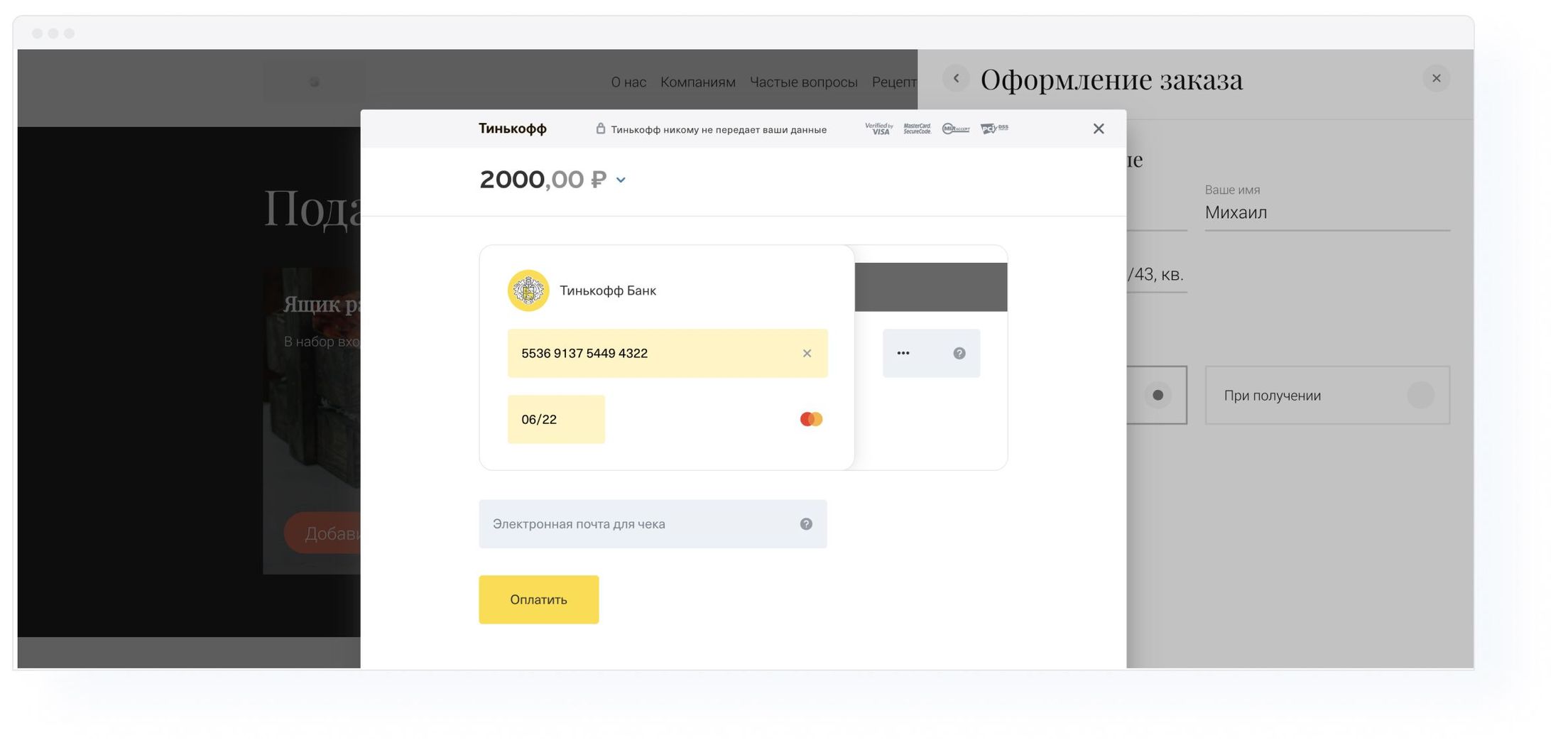Click the email for receipt field
This screenshot has height=750, width=1568.
point(653,523)
